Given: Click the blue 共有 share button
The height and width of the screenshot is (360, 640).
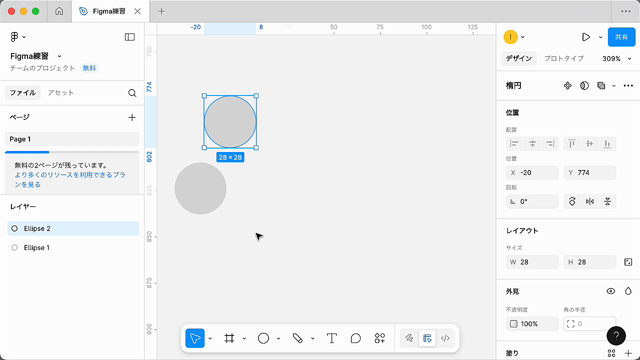Looking at the screenshot, I should click(x=621, y=37).
